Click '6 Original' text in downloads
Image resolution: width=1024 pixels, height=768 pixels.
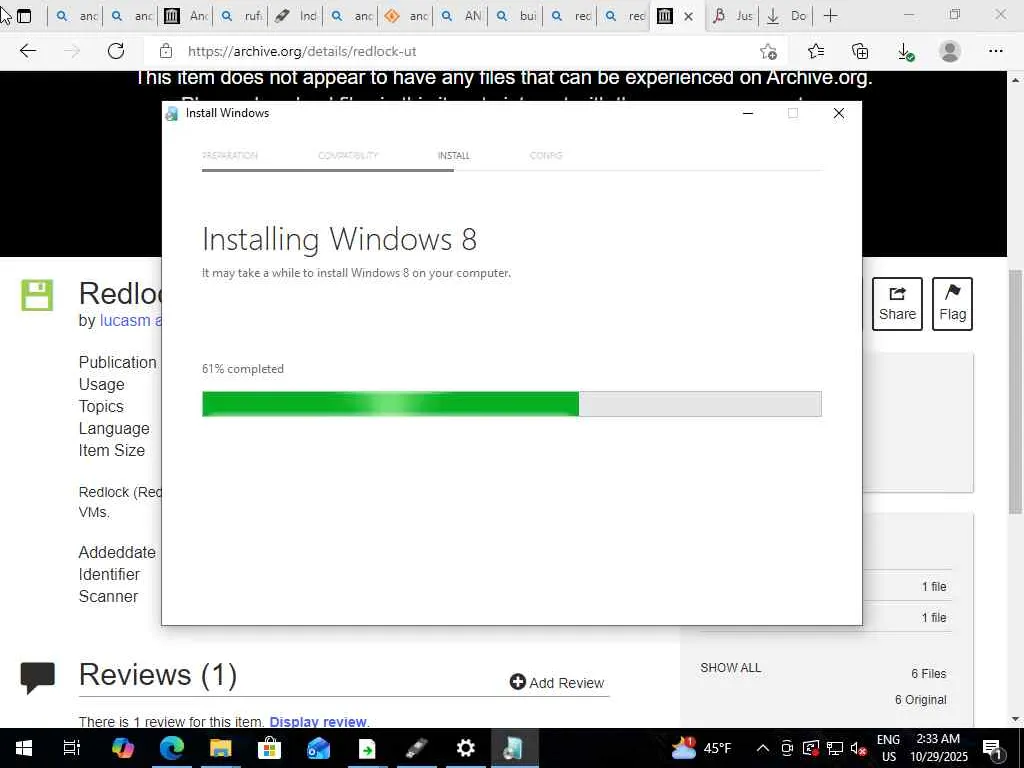[x=920, y=699]
